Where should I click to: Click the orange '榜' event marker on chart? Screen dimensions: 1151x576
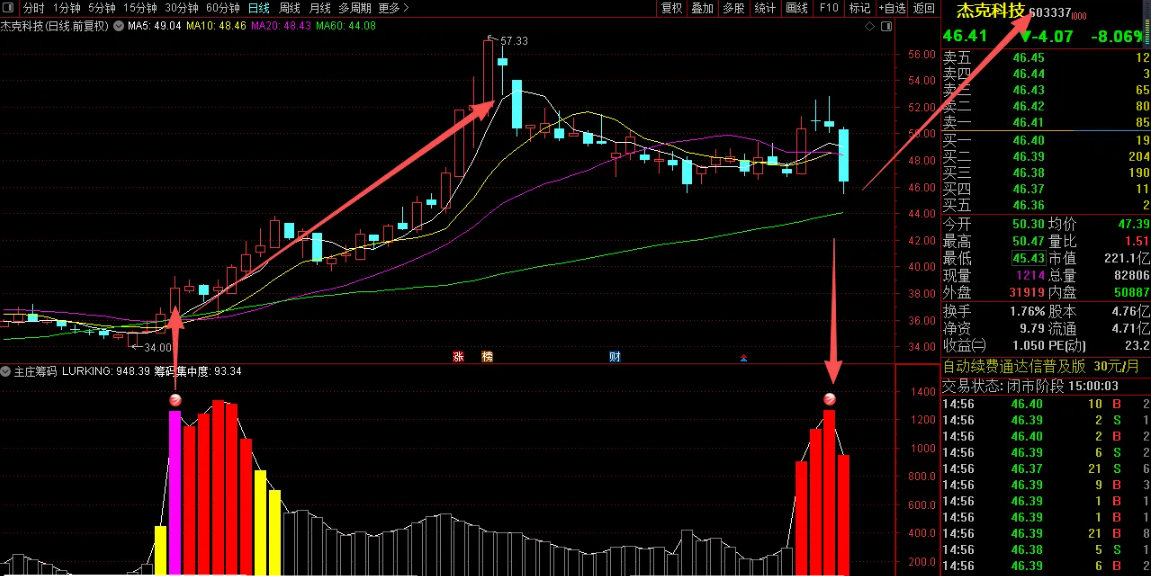click(x=487, y=356)
